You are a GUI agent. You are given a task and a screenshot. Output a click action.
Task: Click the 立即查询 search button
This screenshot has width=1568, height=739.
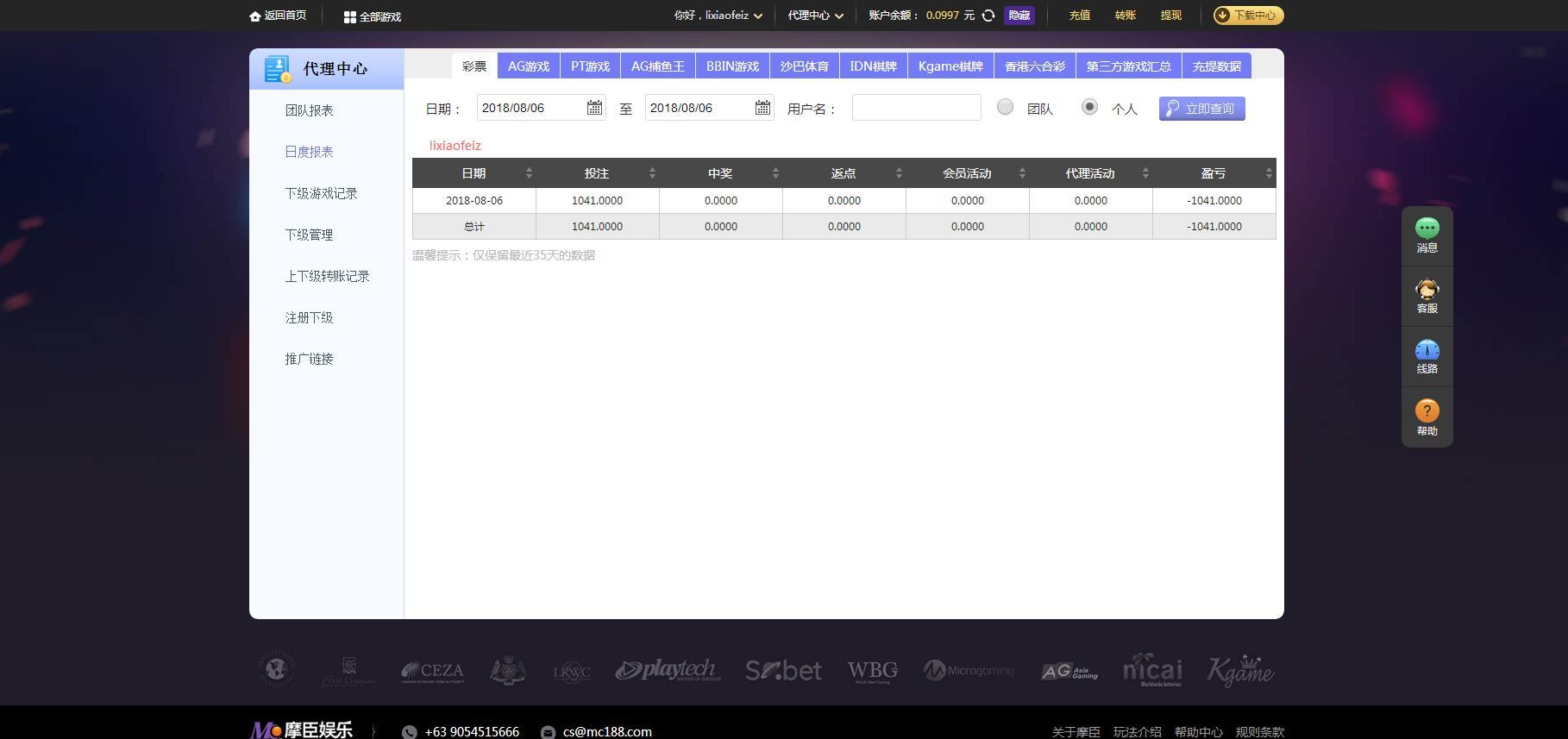pyautogui.click(x=1201, y=109)
